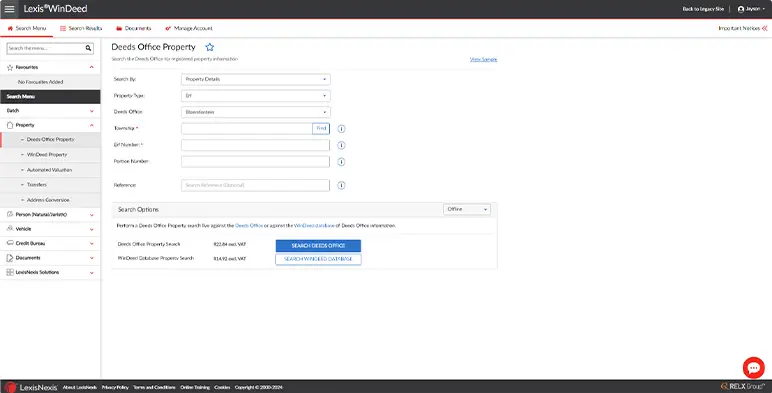This screenshot has width=772, height=393.
Task: Open the Cookies footer link
Action: pyautogui.click(x=222, y=388)
